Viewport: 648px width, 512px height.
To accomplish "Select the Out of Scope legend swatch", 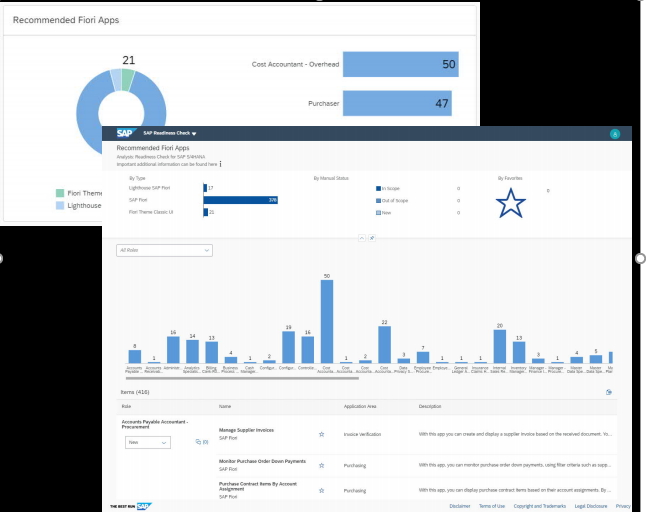I will [x=378, y=201].
